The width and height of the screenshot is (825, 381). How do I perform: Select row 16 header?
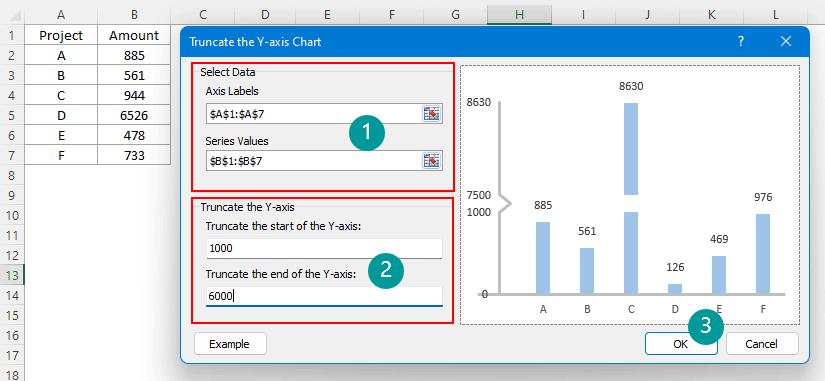click(x=12, y=335)
